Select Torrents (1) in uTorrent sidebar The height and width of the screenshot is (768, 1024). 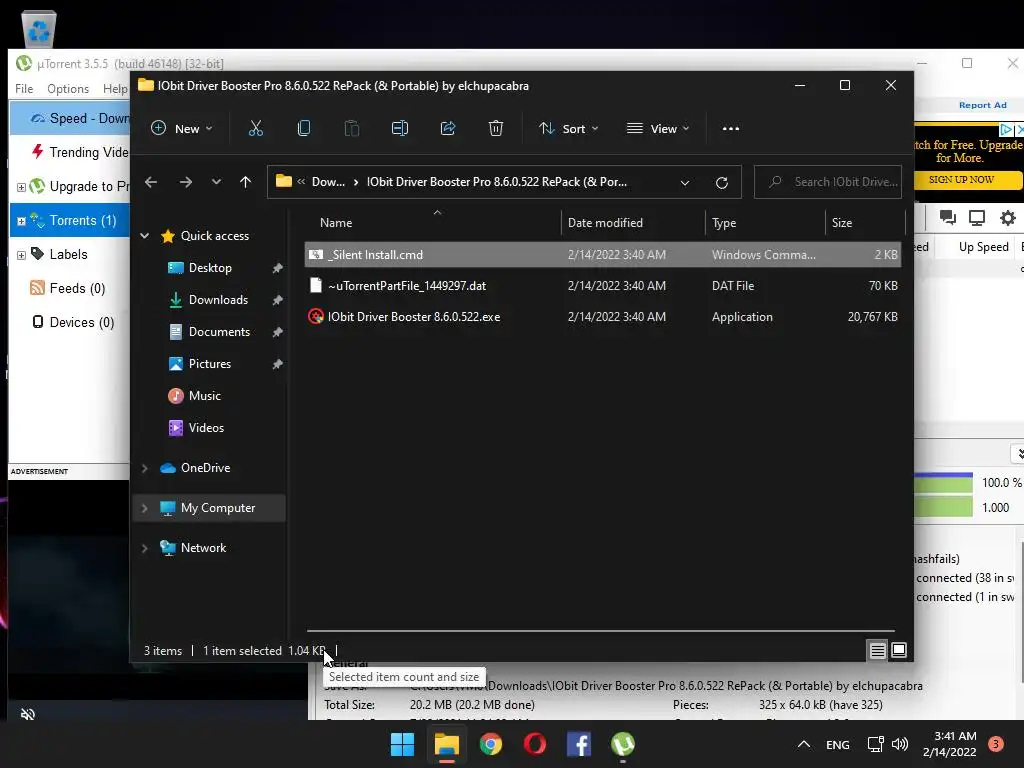coord(70,221)
